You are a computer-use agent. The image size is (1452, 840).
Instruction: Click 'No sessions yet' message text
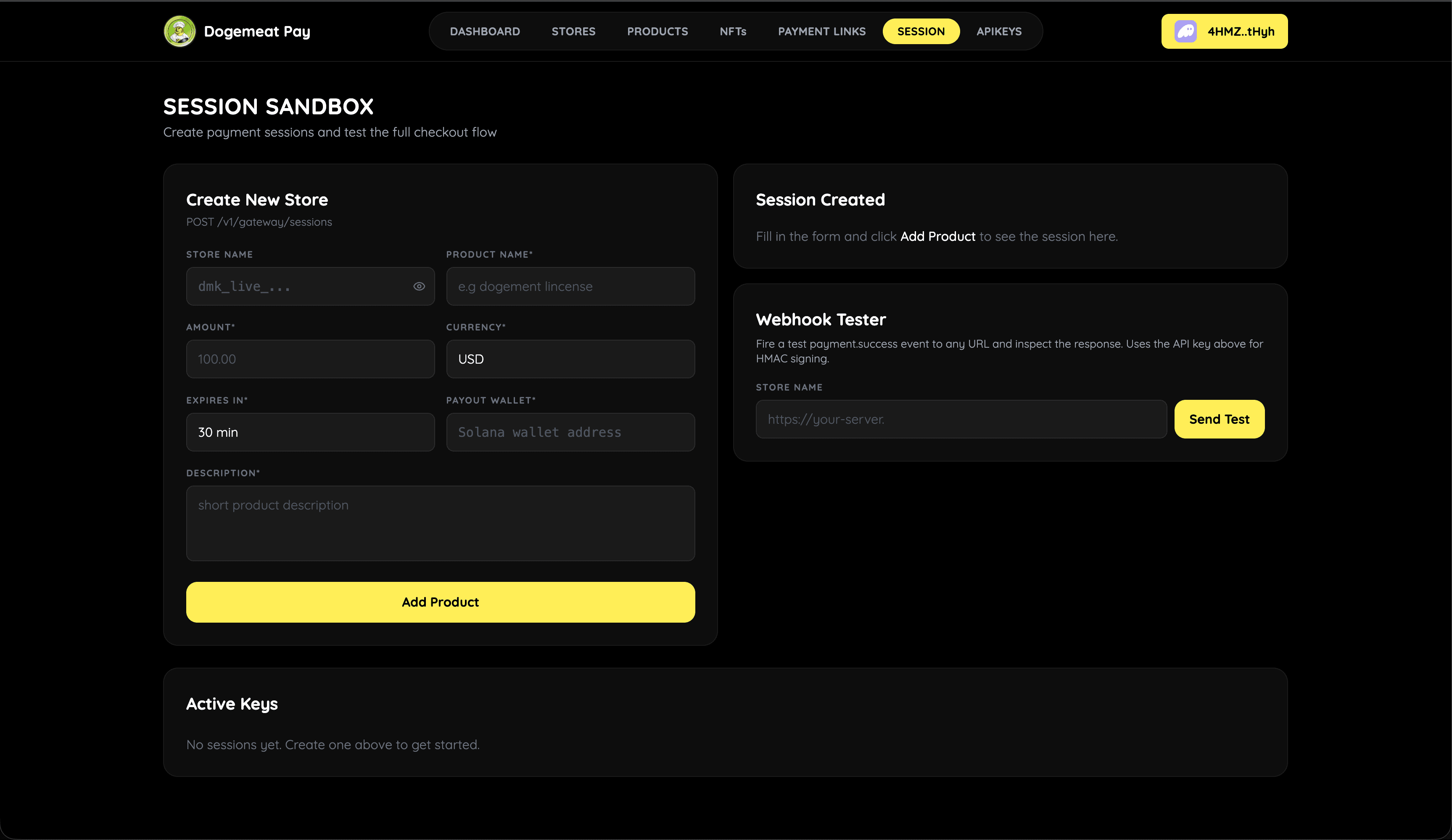coord(333,745)
